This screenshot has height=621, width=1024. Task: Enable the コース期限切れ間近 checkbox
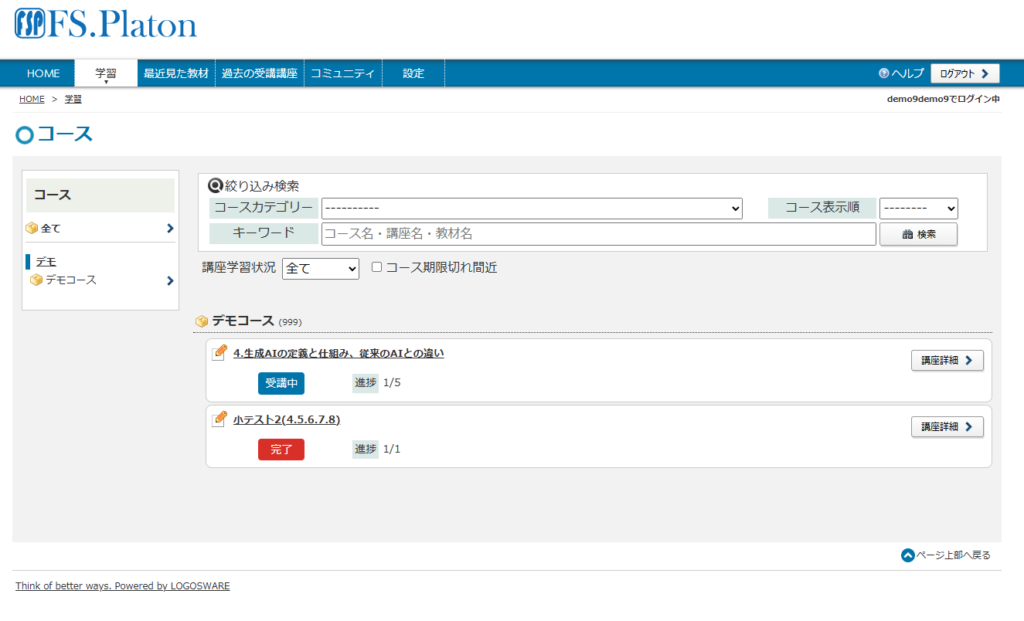[x=377, y=267]
